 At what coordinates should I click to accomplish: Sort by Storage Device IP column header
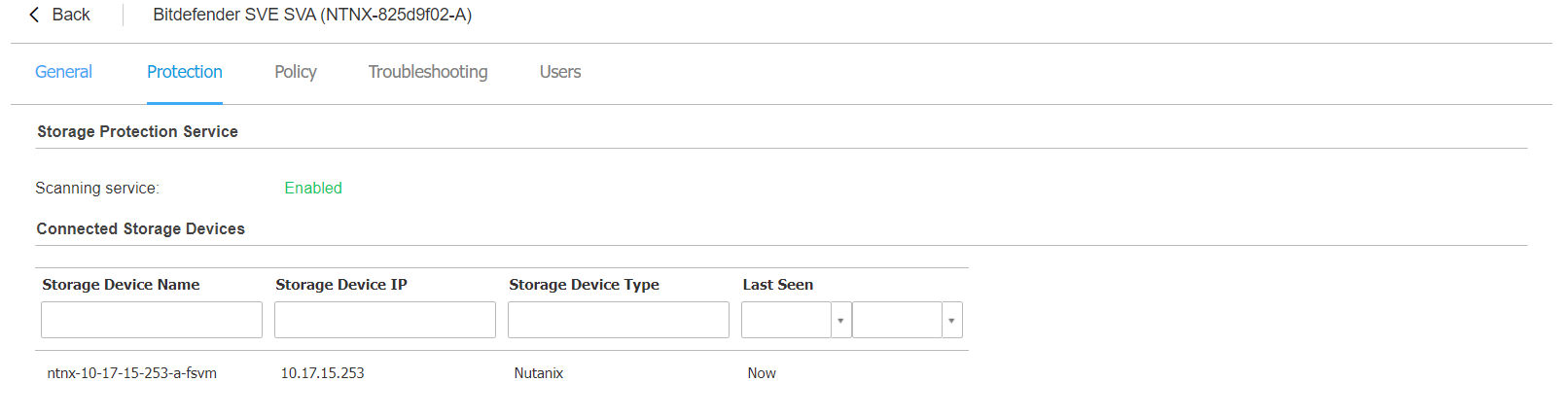pos(341,285)
